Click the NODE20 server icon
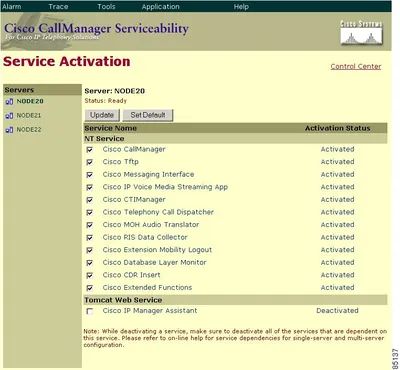 click(9, 102)
